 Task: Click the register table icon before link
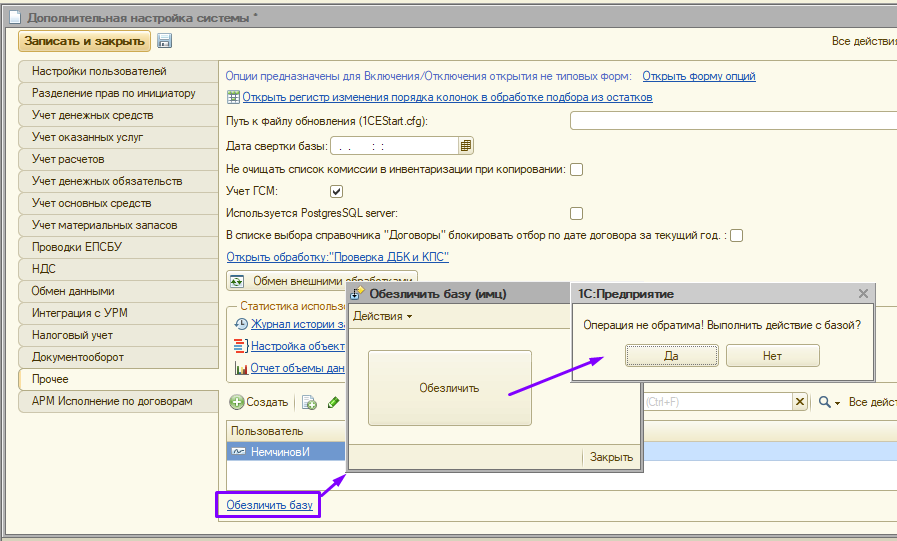pos(233,98)
